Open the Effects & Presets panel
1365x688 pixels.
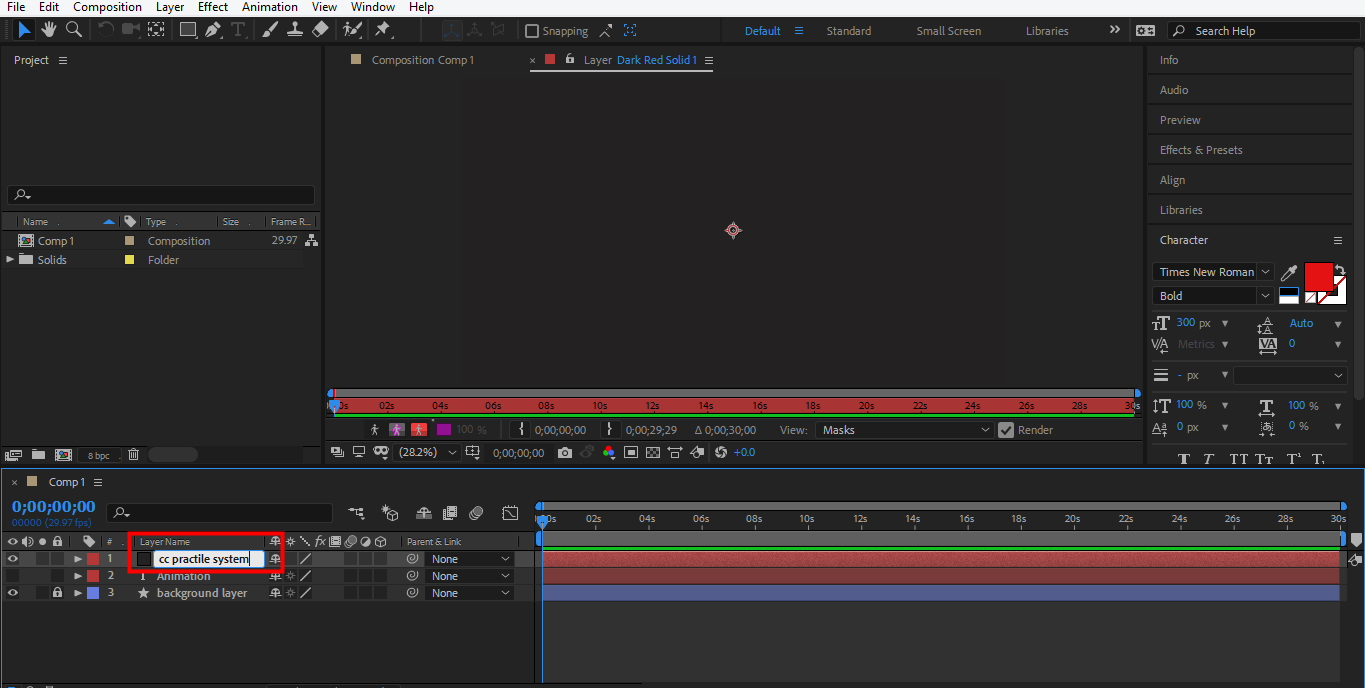pyautogui.click(x=1201, y=150)
